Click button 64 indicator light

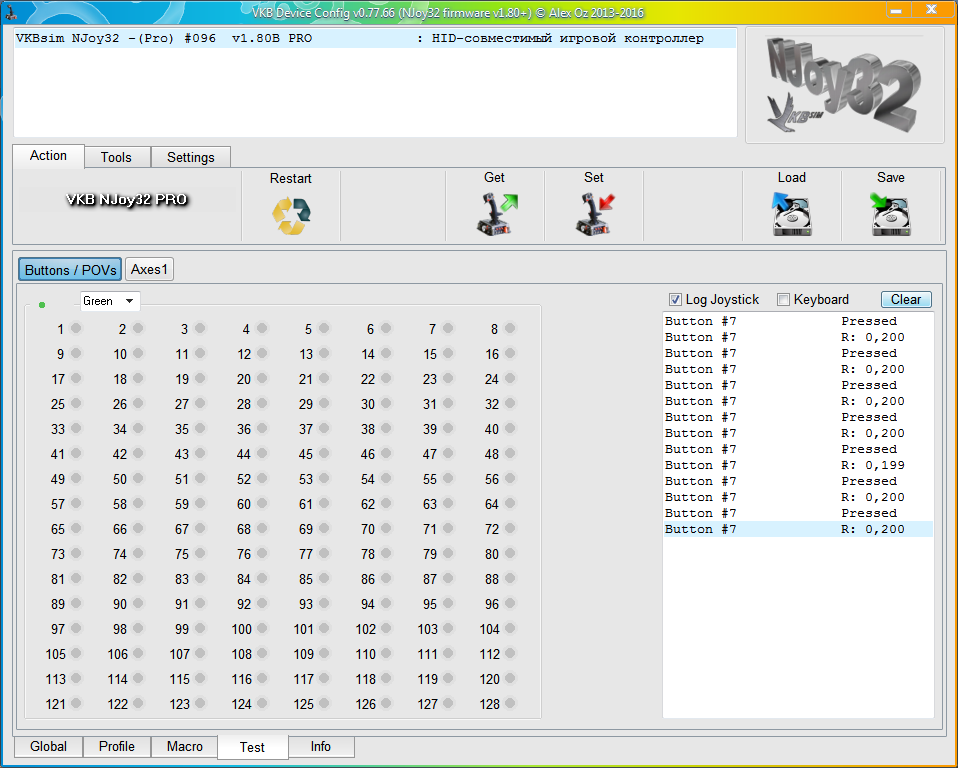[510, 503]
